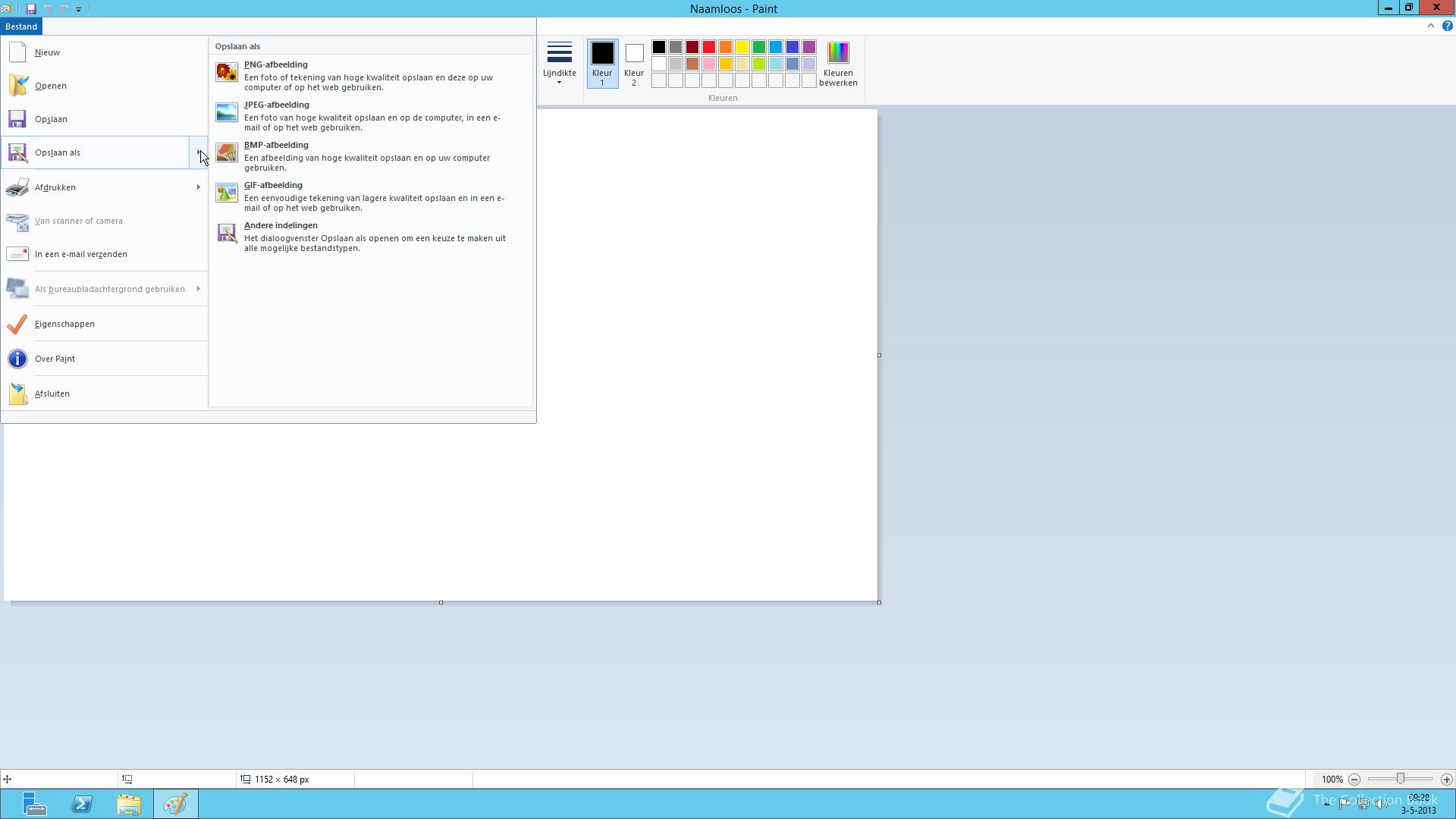Select Kleur 2 background color button
This screenshot has height=819, width=1456.
click(634, 64)
